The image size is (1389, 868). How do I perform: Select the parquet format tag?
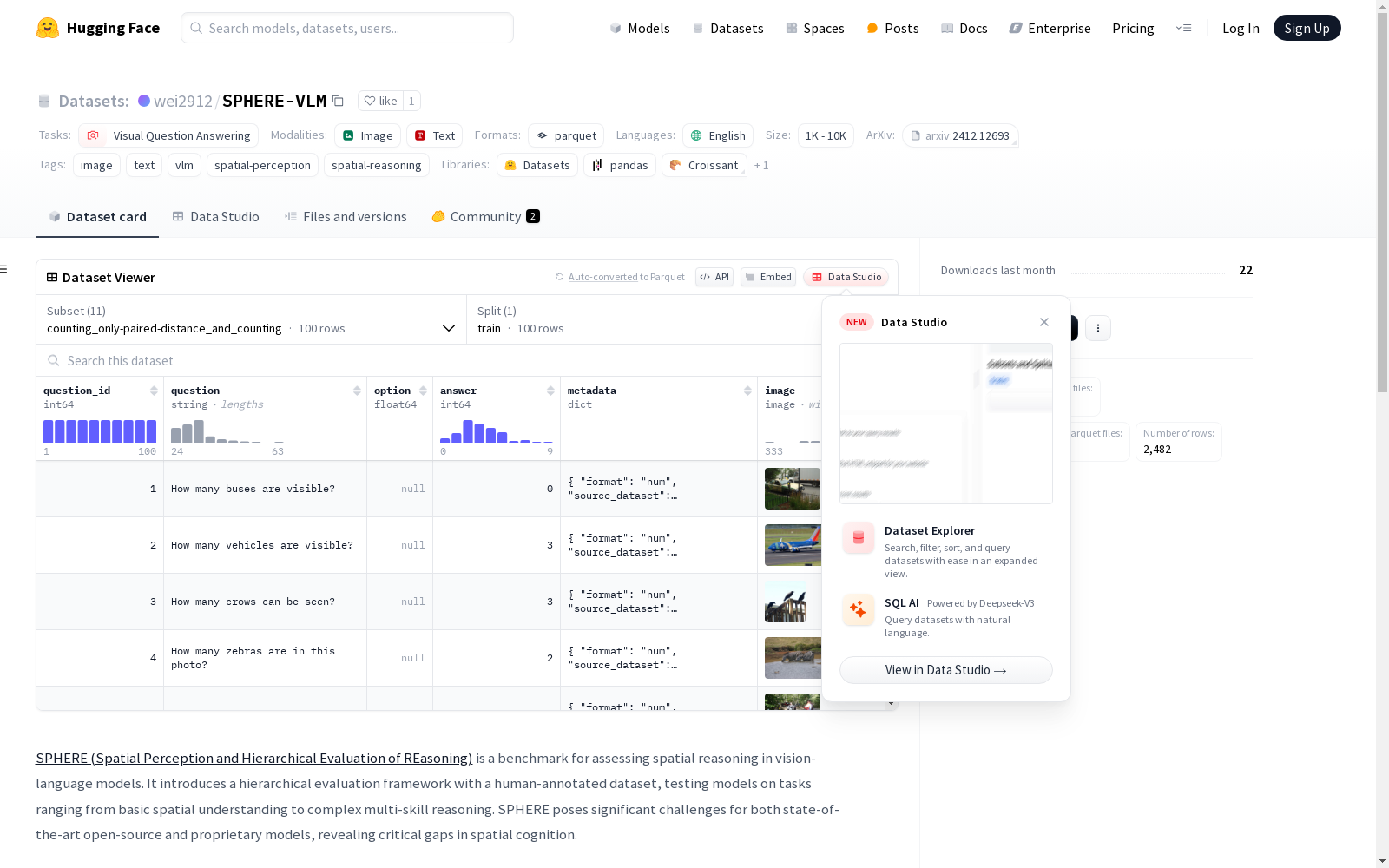tap(566, 135)
